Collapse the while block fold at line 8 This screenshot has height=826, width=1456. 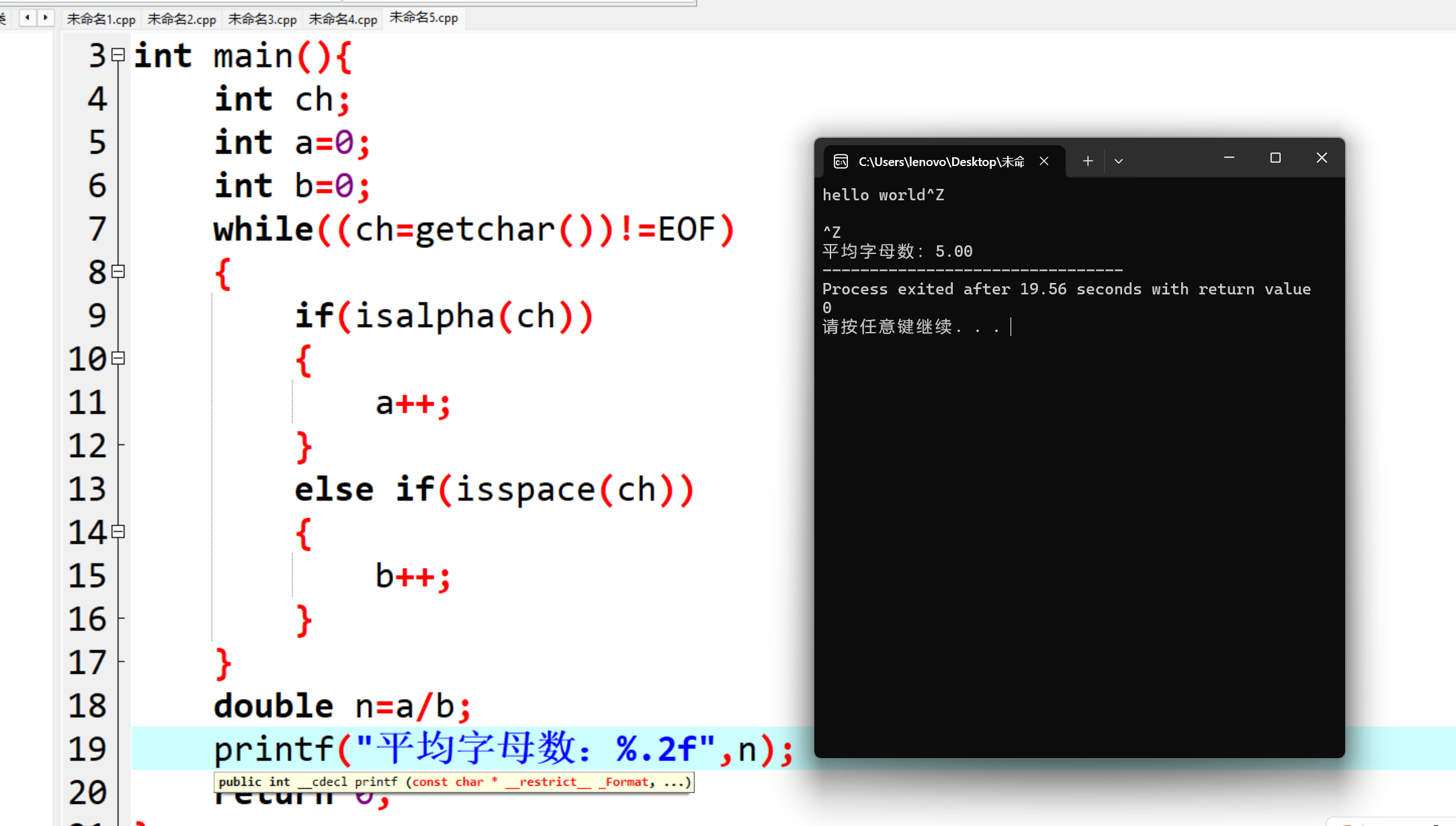point(118,272)
